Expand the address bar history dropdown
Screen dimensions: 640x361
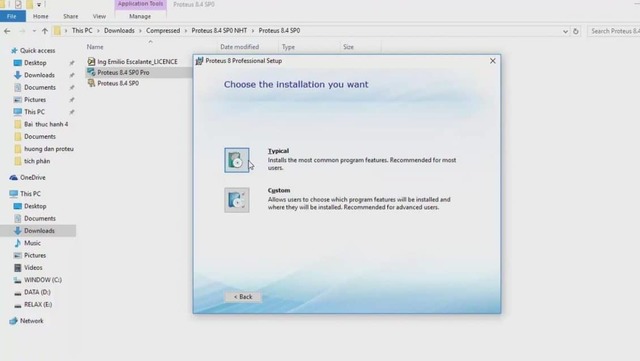click(x=565, y=31)
